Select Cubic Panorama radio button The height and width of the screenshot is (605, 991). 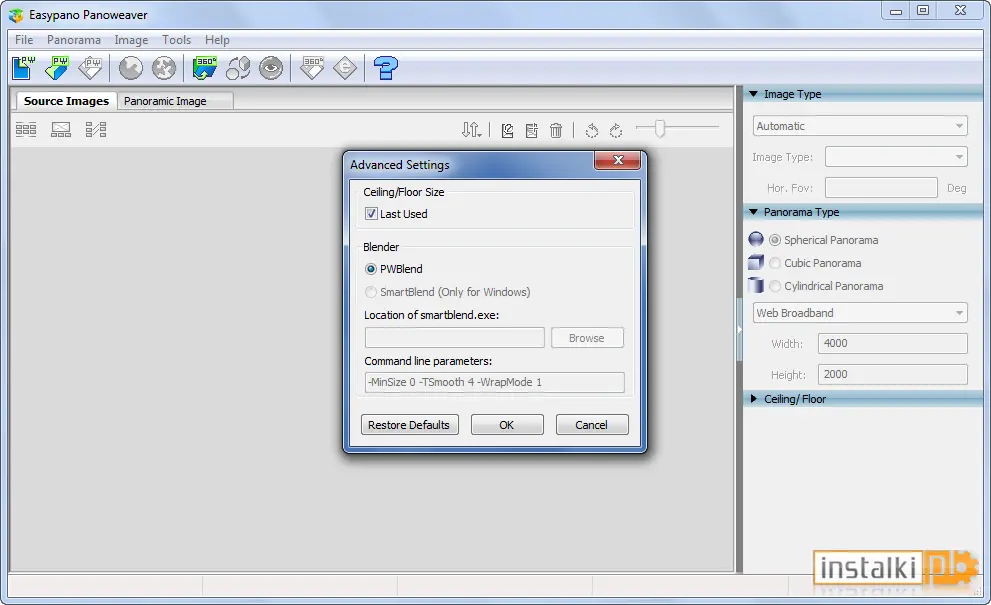pyautogui.click(x=775, y=263)
